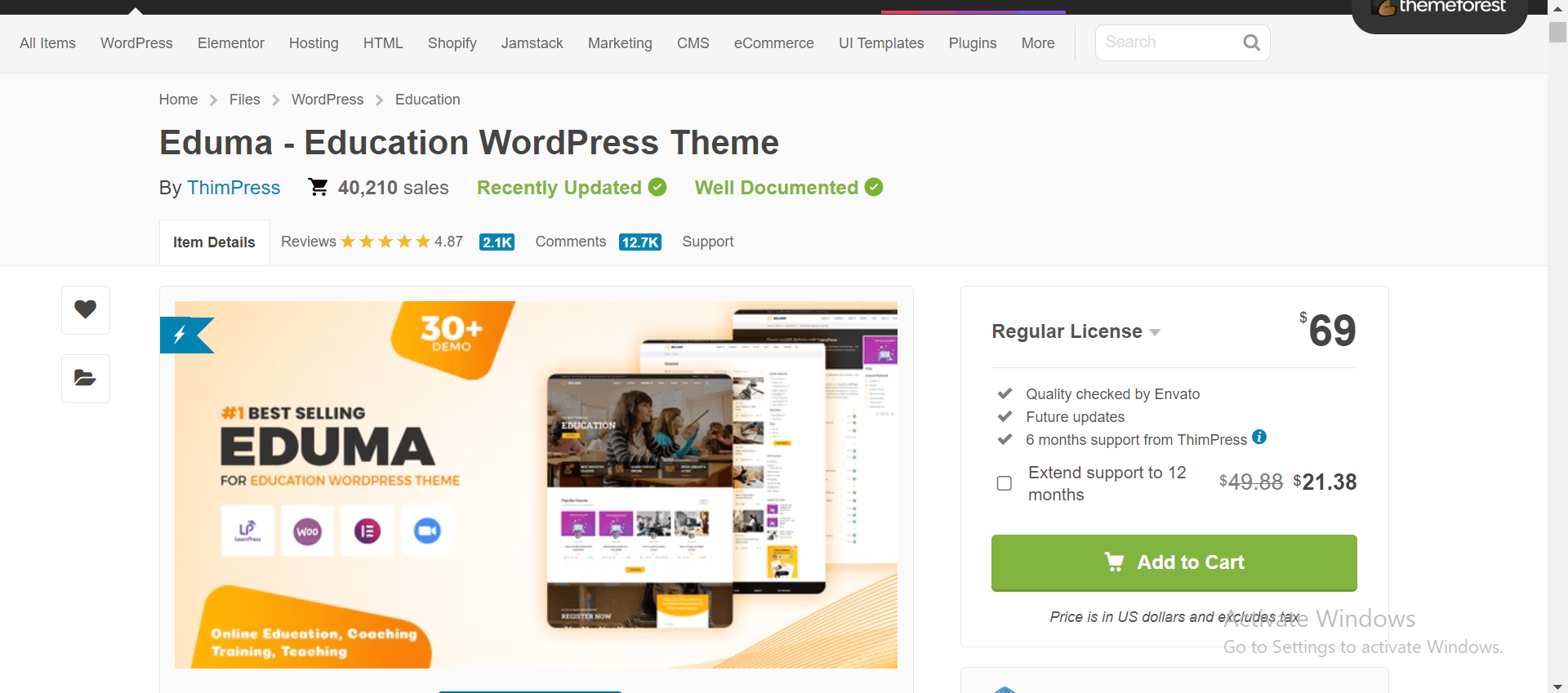Open the Elementor category menu
The width and height of the screenshot is (1568, 693).
point(231,43)
